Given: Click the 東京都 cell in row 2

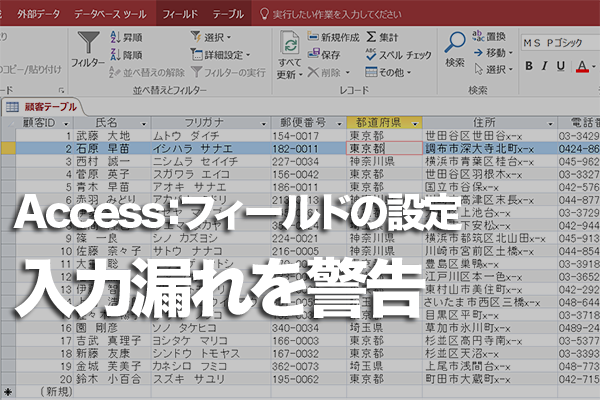Looking at the screenshot, I should pos(385,149).
